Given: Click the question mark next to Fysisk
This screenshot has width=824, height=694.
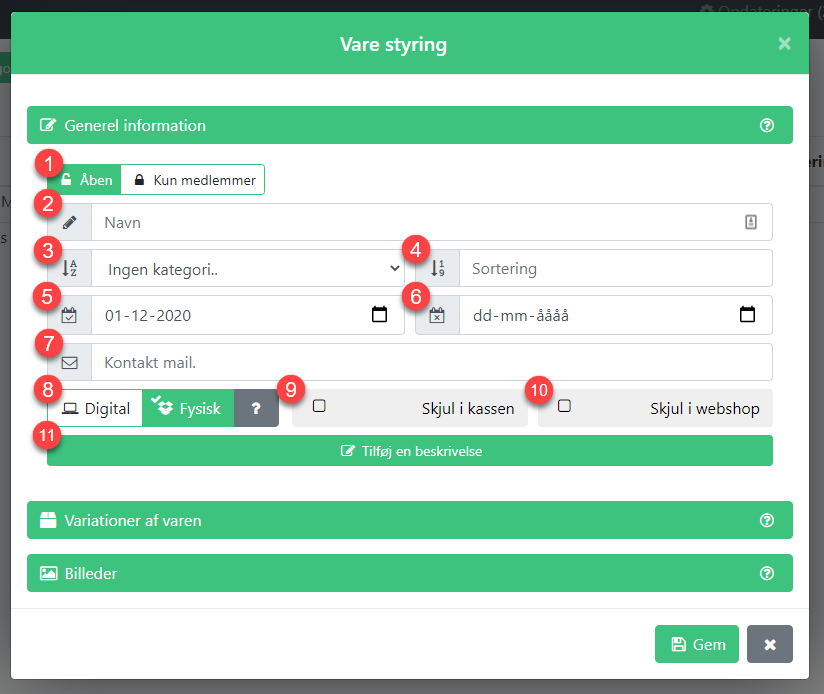Looking at the screenshot, I should pos(256,408).
